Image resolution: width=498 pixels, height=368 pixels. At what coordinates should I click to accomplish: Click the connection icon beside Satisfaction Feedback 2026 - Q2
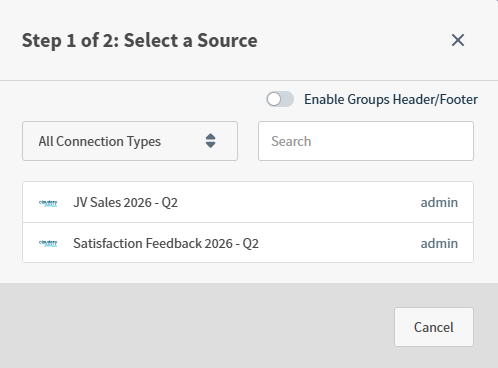coord(48,243)
